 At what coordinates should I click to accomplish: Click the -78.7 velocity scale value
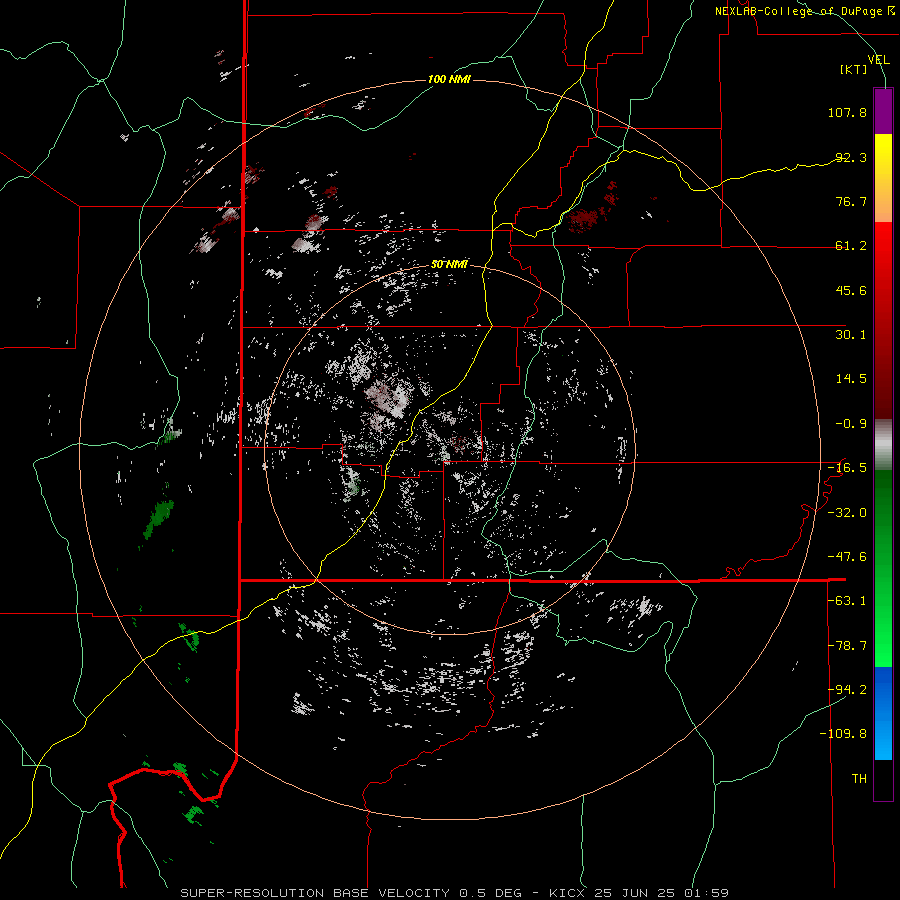[847, 646]
